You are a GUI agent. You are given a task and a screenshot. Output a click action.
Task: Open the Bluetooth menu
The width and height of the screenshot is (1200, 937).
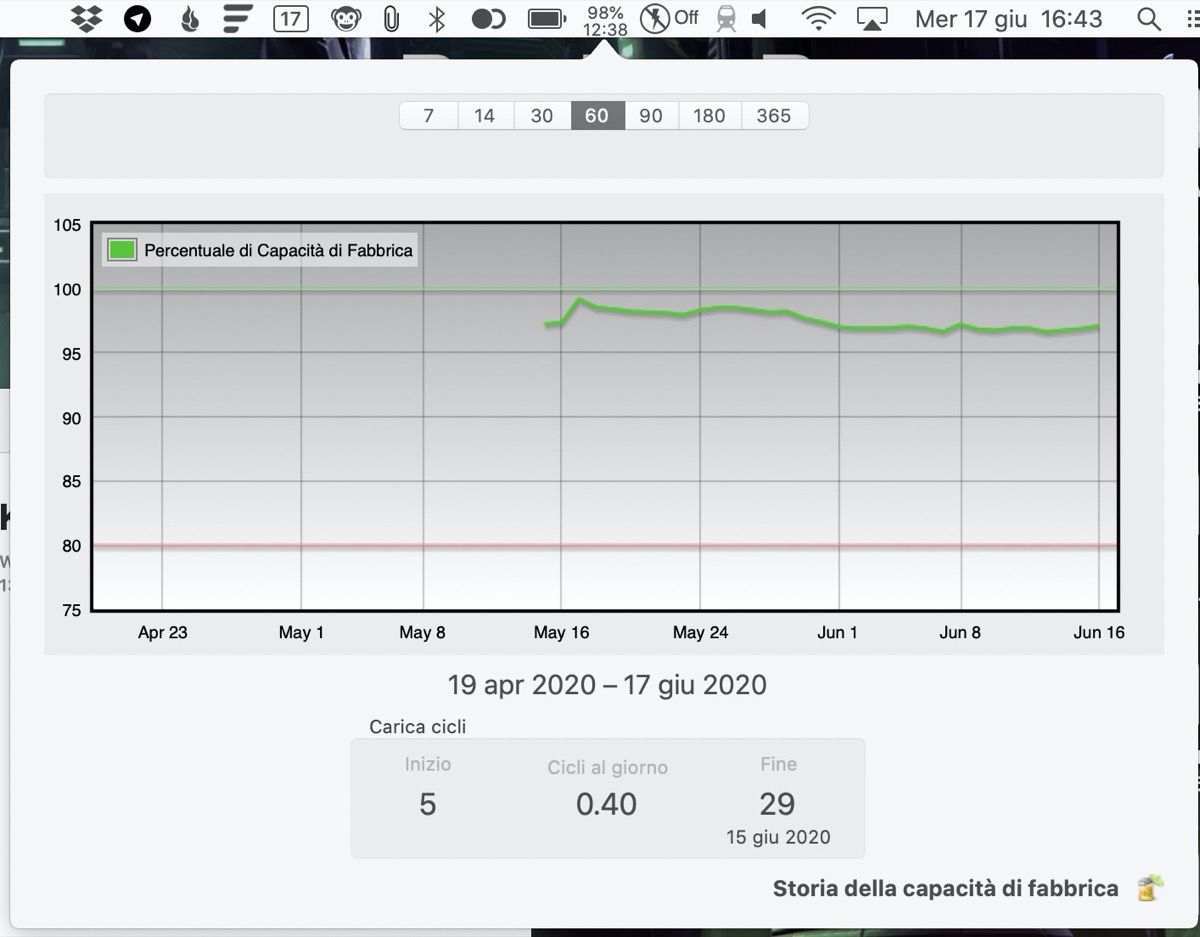pyautogui.click(x=436, y=18)
